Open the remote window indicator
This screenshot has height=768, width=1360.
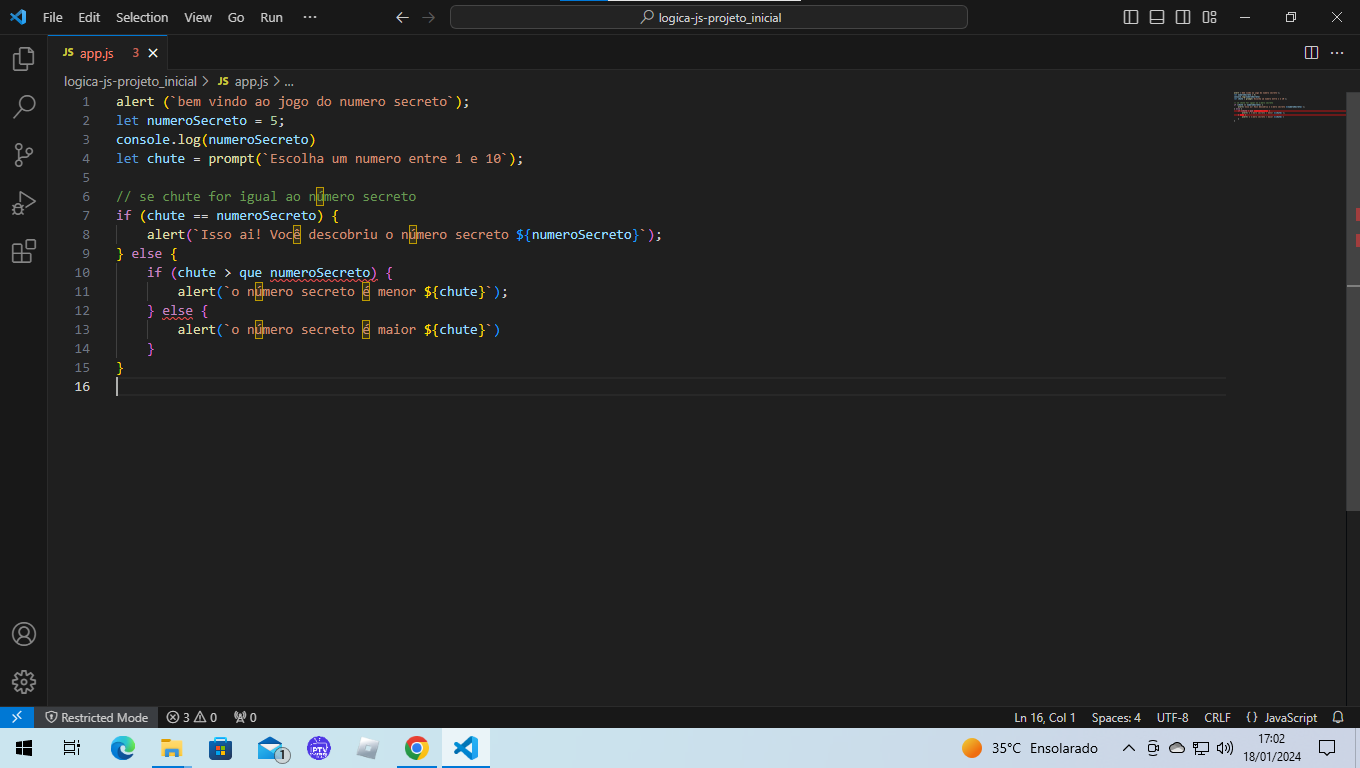tap(17, 717)
